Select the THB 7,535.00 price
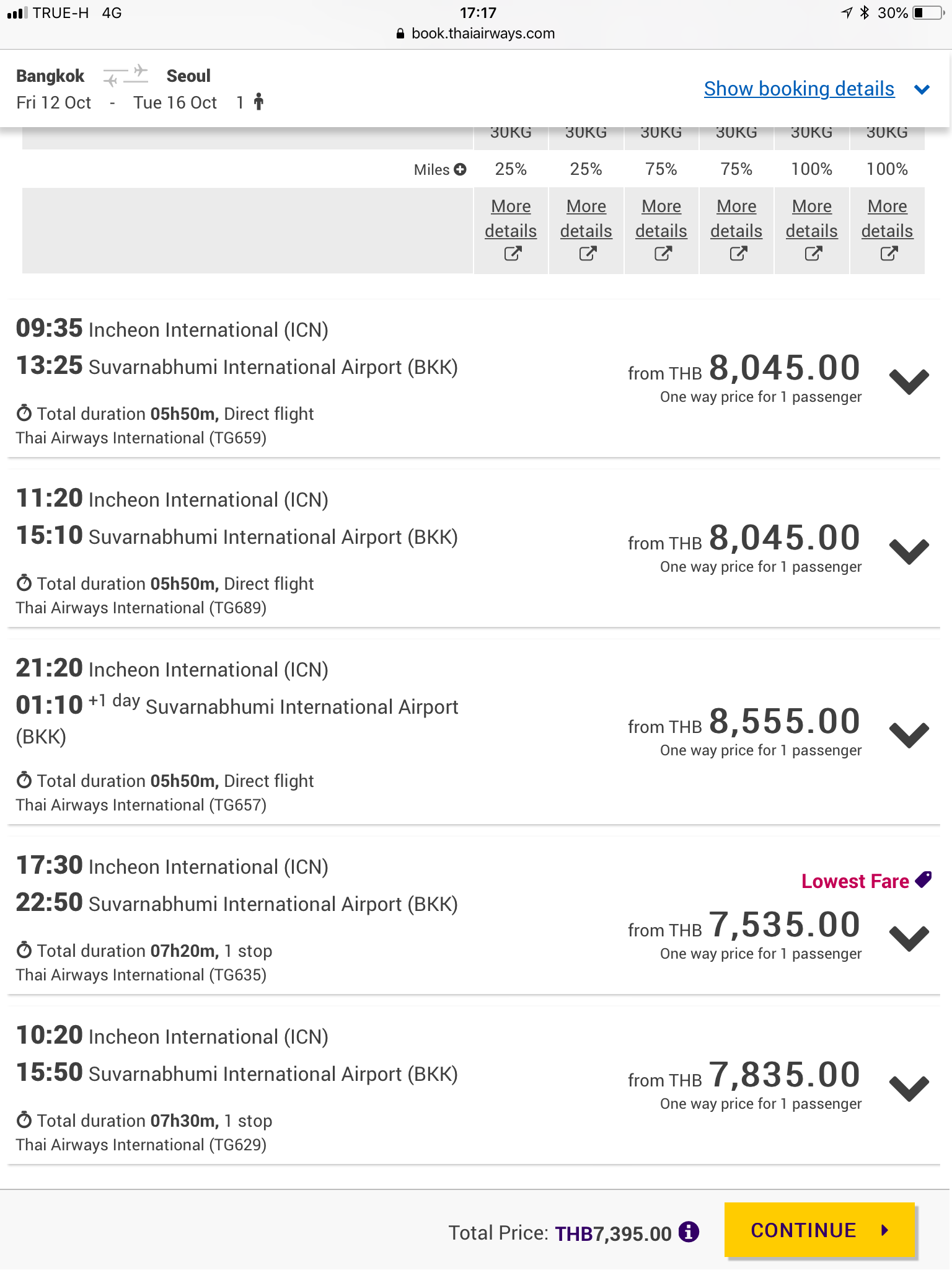The height and width of the screenshot is (1270, 952). click(744, 925)
